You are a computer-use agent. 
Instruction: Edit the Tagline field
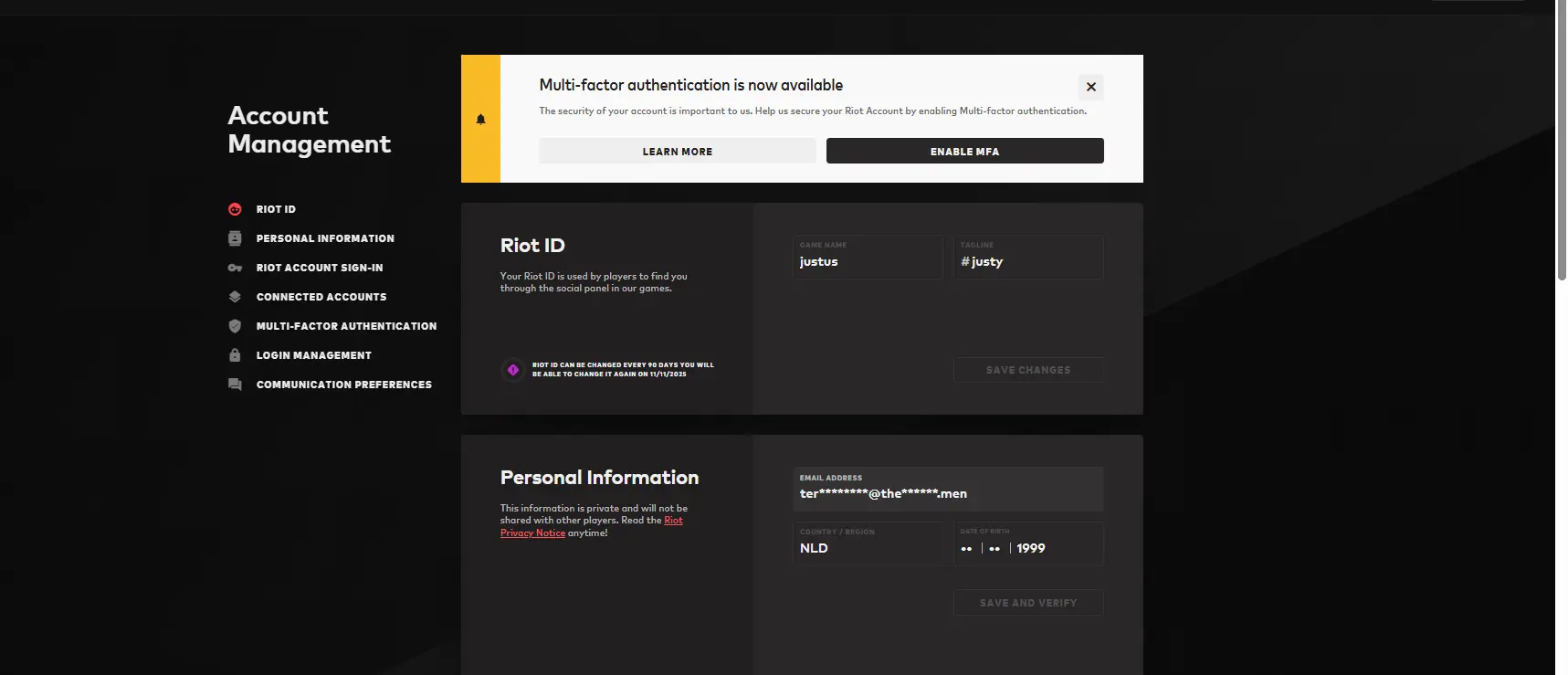pos(1032,262)
